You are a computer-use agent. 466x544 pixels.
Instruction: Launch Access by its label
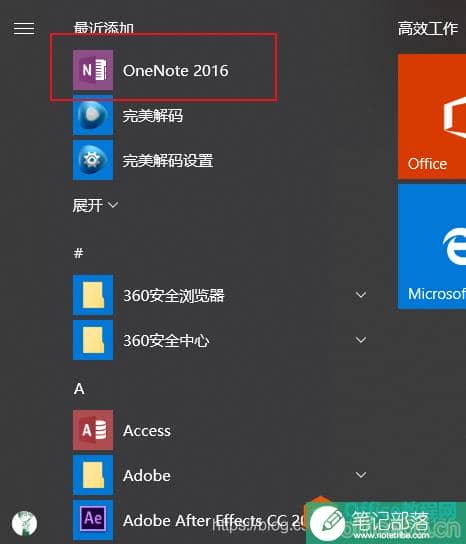pyautogui.click(x=147, y=431)
